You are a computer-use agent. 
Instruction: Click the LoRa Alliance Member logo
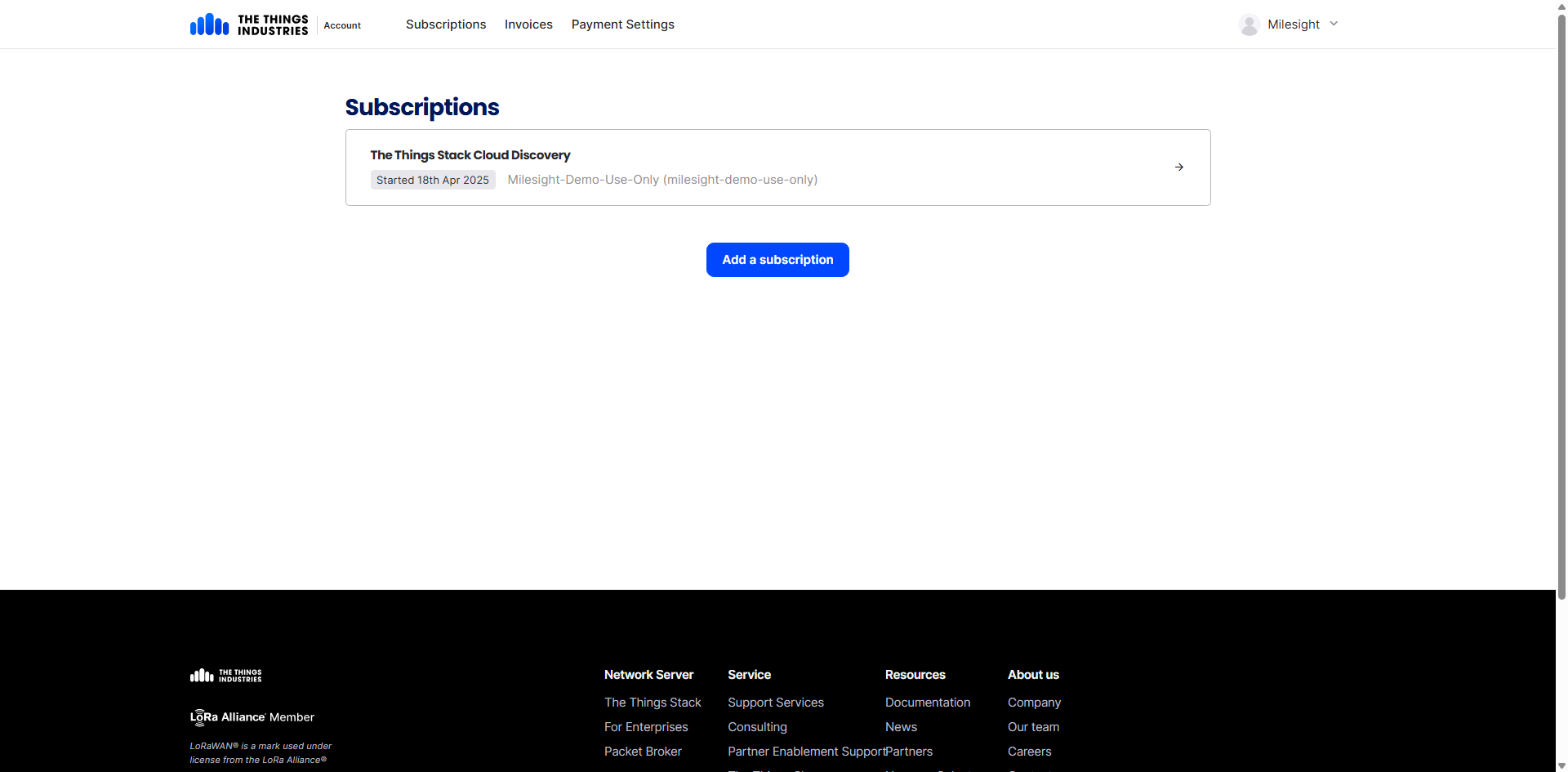pyautogui.click(x=252, y=717)
